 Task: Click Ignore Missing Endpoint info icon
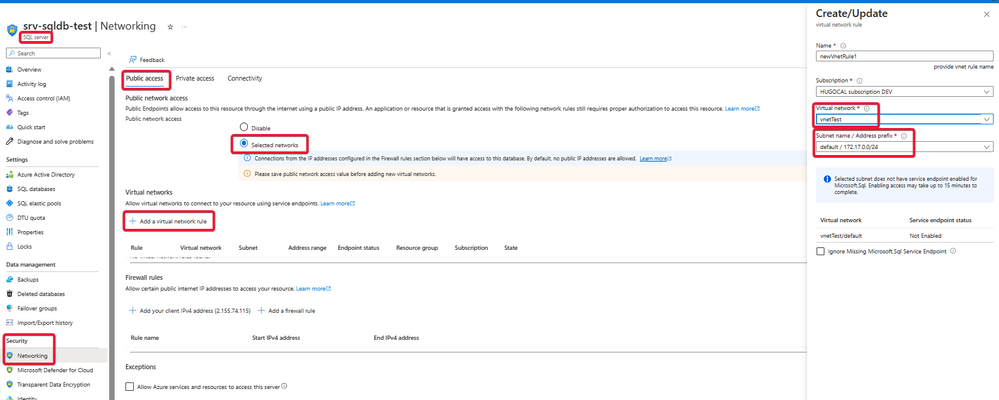pyautogui.click(x=952, y=251)
